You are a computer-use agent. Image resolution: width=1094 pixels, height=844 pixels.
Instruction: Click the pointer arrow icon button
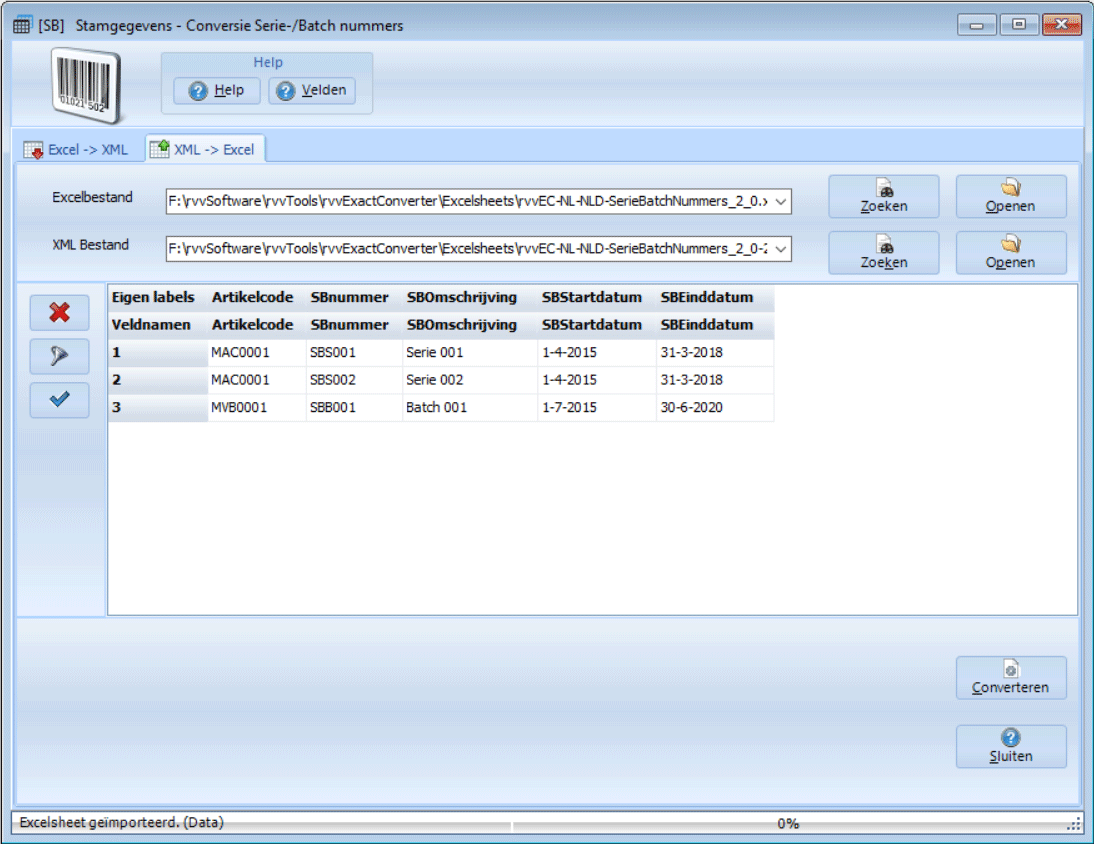59,356
